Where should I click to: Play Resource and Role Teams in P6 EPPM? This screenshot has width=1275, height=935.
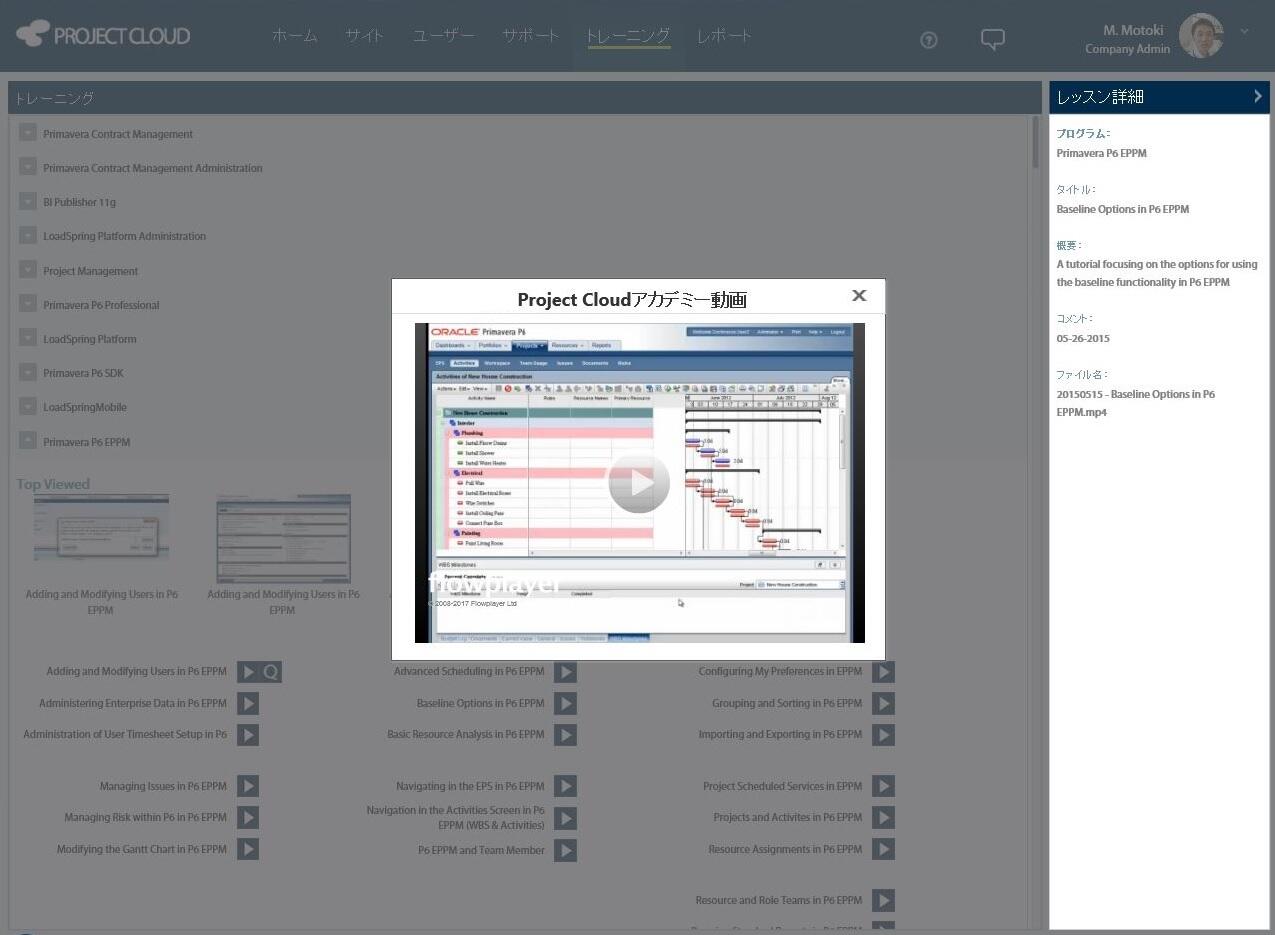(883, 901)
